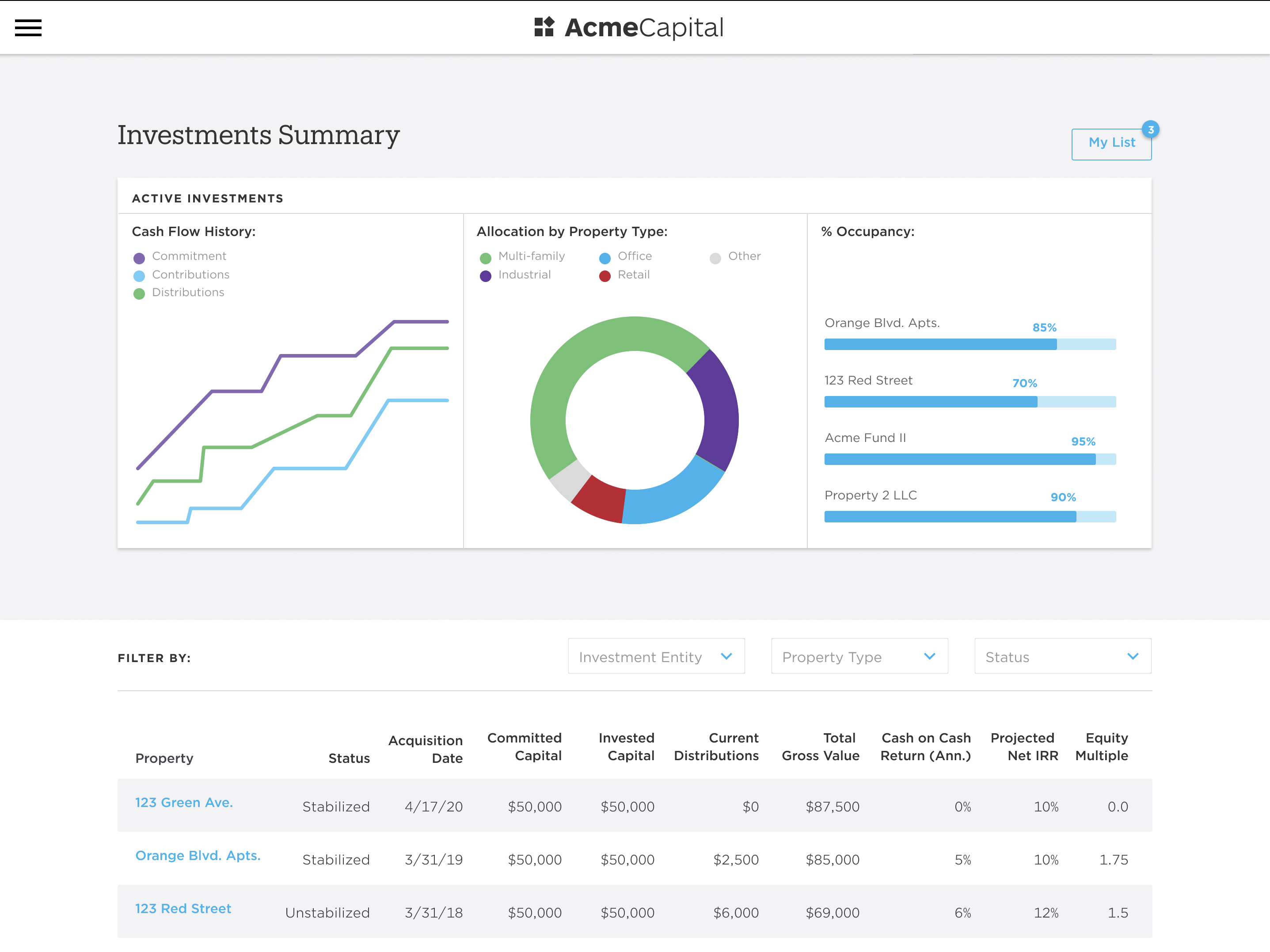Expand the Investment Entity dropdown
This screenshot has width=1270, height=952.
tap(656, 656)
